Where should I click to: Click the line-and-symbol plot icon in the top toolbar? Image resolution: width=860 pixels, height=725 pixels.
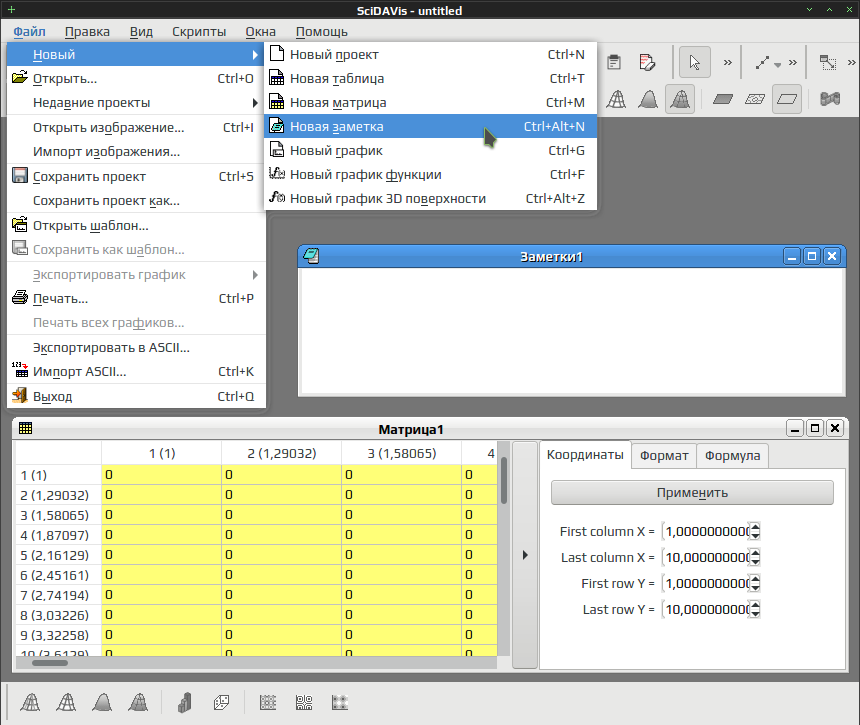762,63
